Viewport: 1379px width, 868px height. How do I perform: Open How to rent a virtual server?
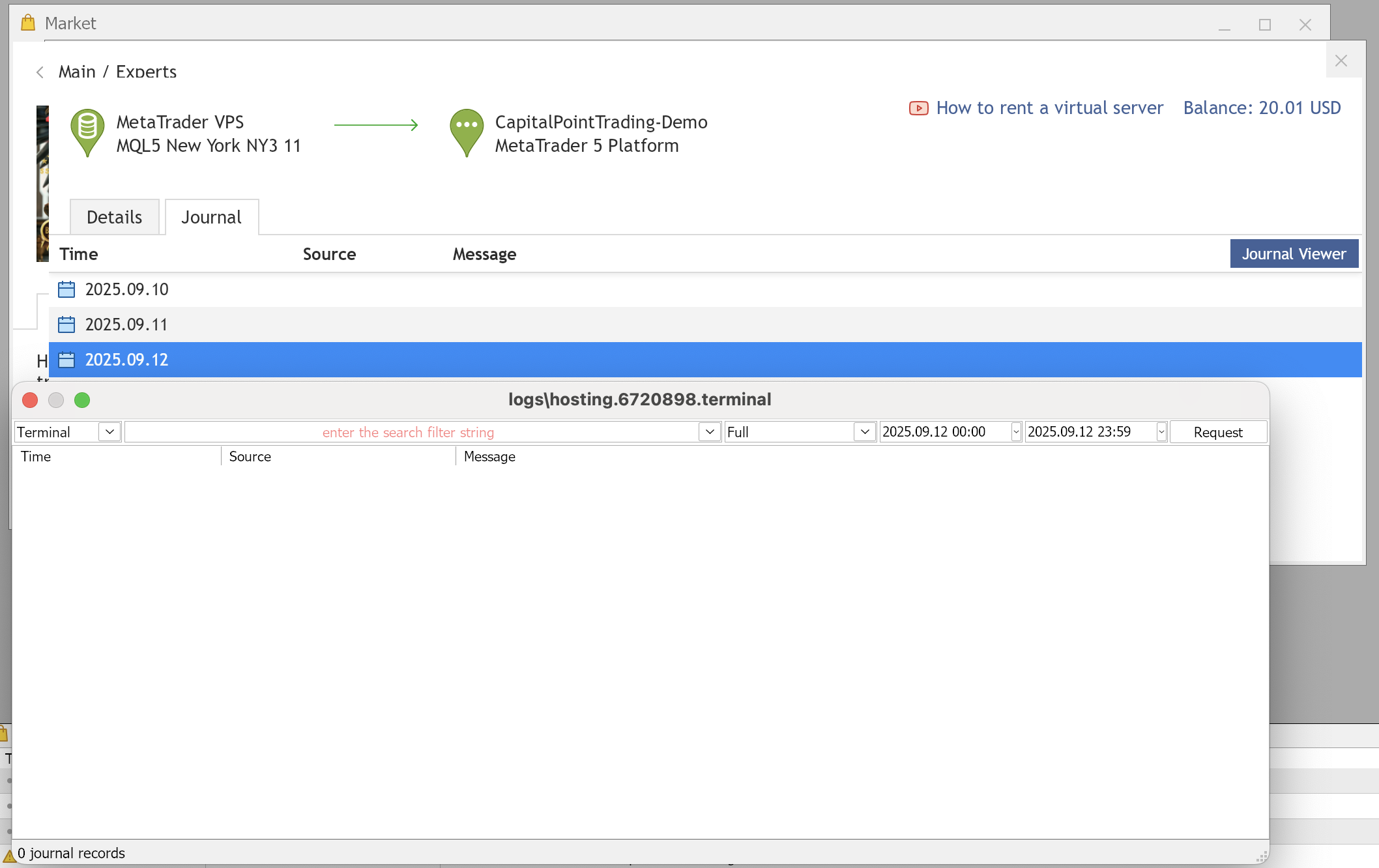click(1049, 108)
